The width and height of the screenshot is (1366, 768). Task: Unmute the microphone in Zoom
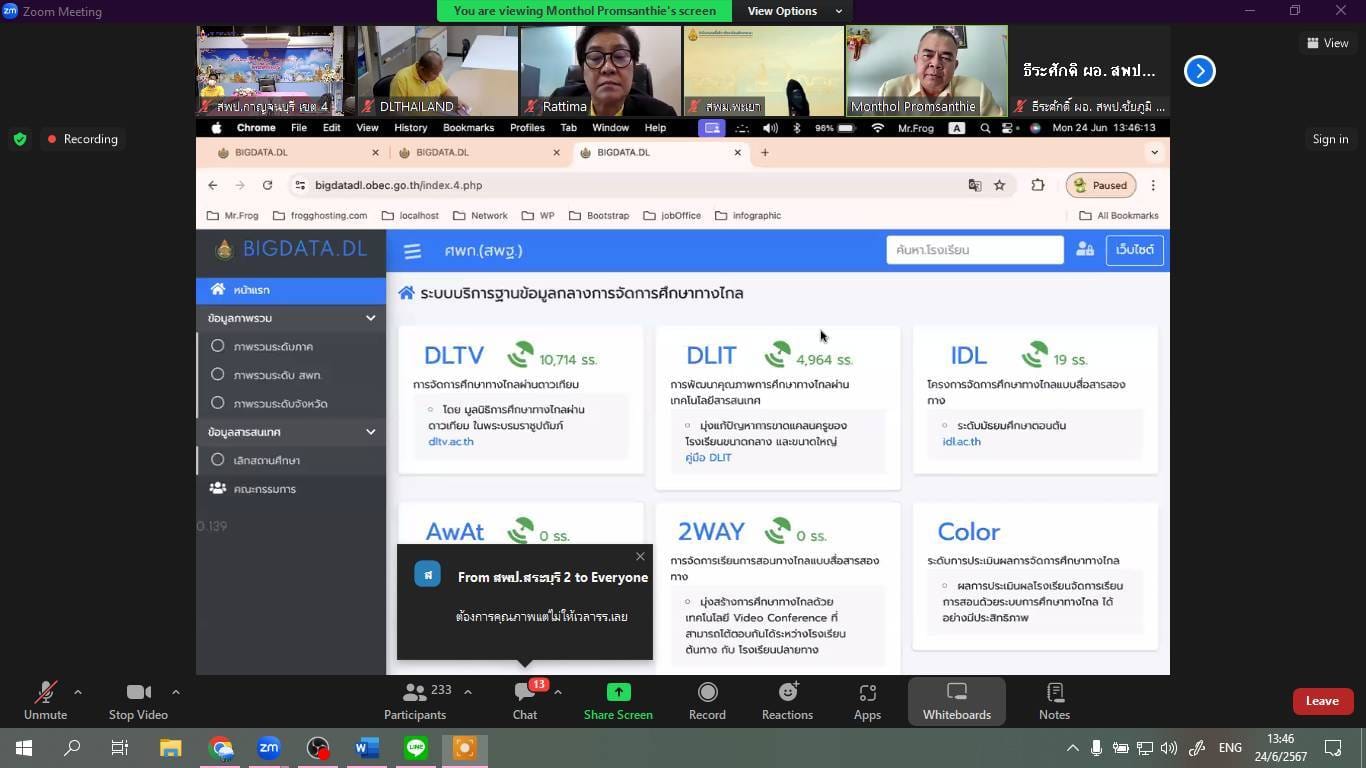pos(45,701)
